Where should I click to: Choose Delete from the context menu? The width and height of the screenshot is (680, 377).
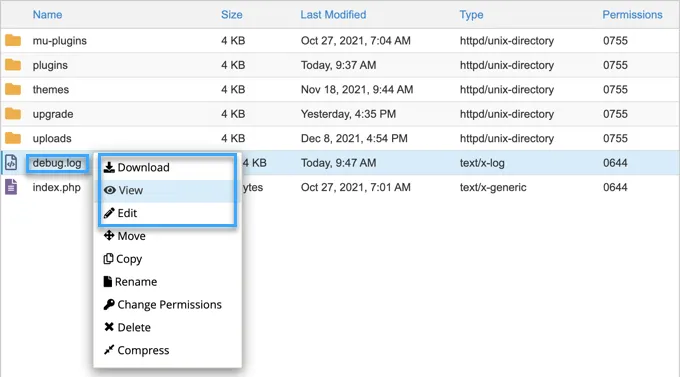point(167,328)
